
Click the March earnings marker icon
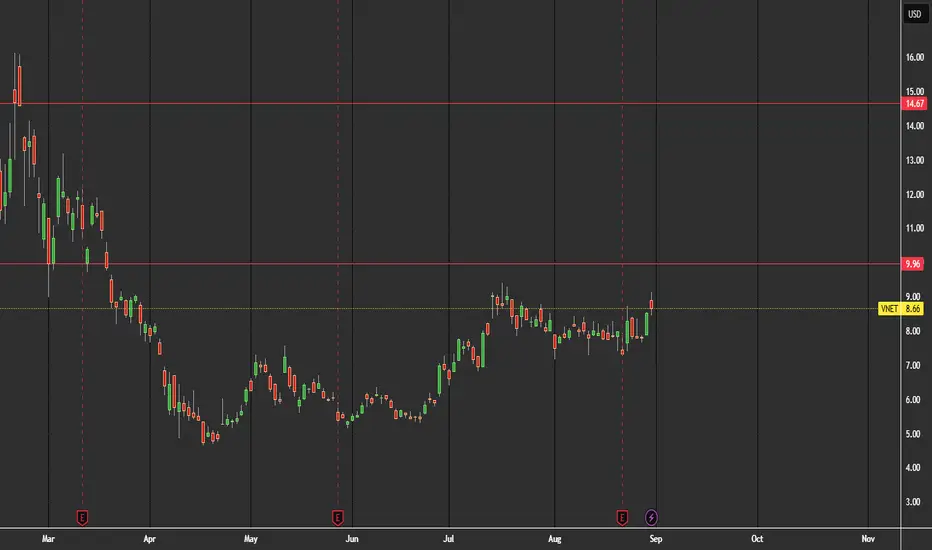[x=83, y=517]
